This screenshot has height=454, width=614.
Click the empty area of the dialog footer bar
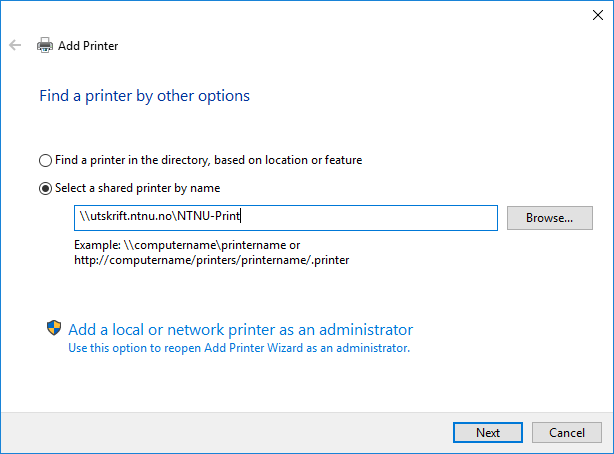click(227, 432)
